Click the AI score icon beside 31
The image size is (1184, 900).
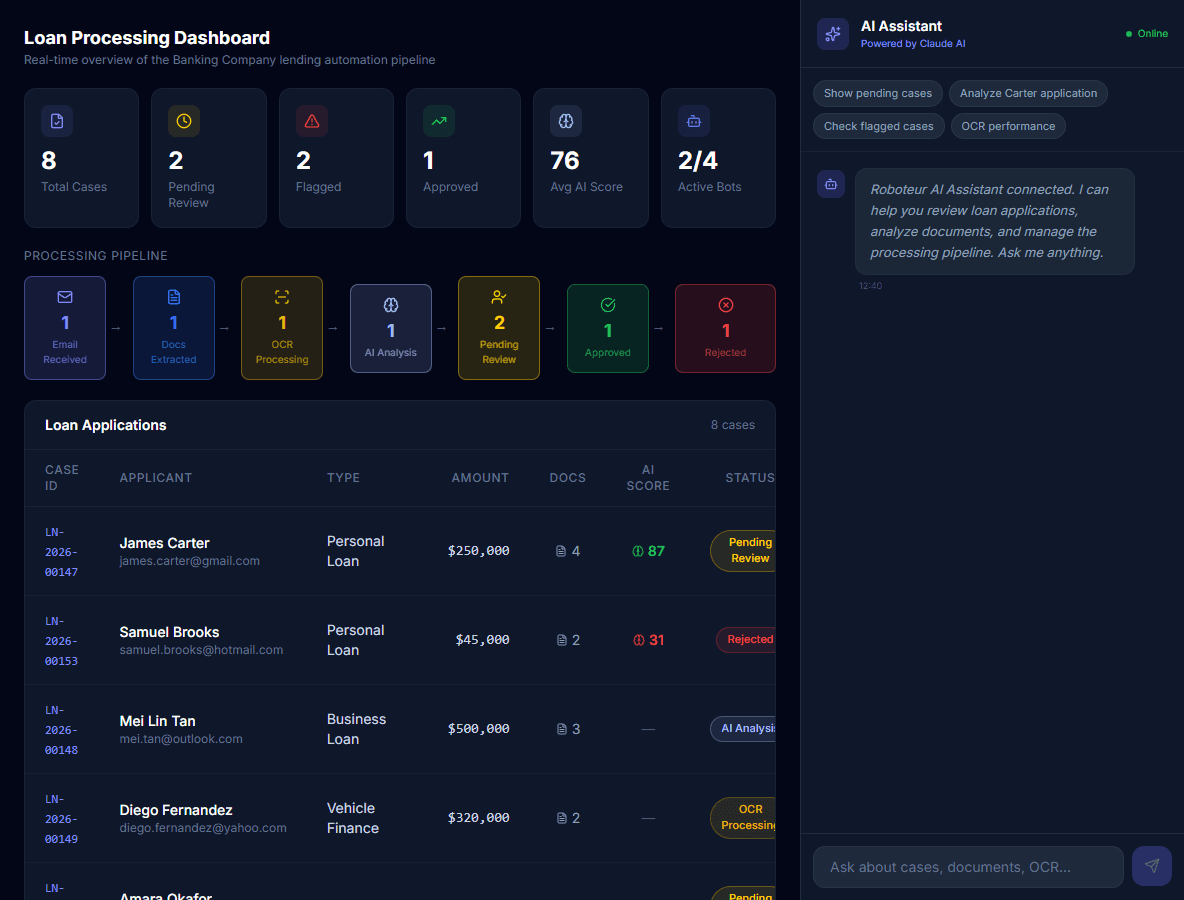[x=639, y=640]
